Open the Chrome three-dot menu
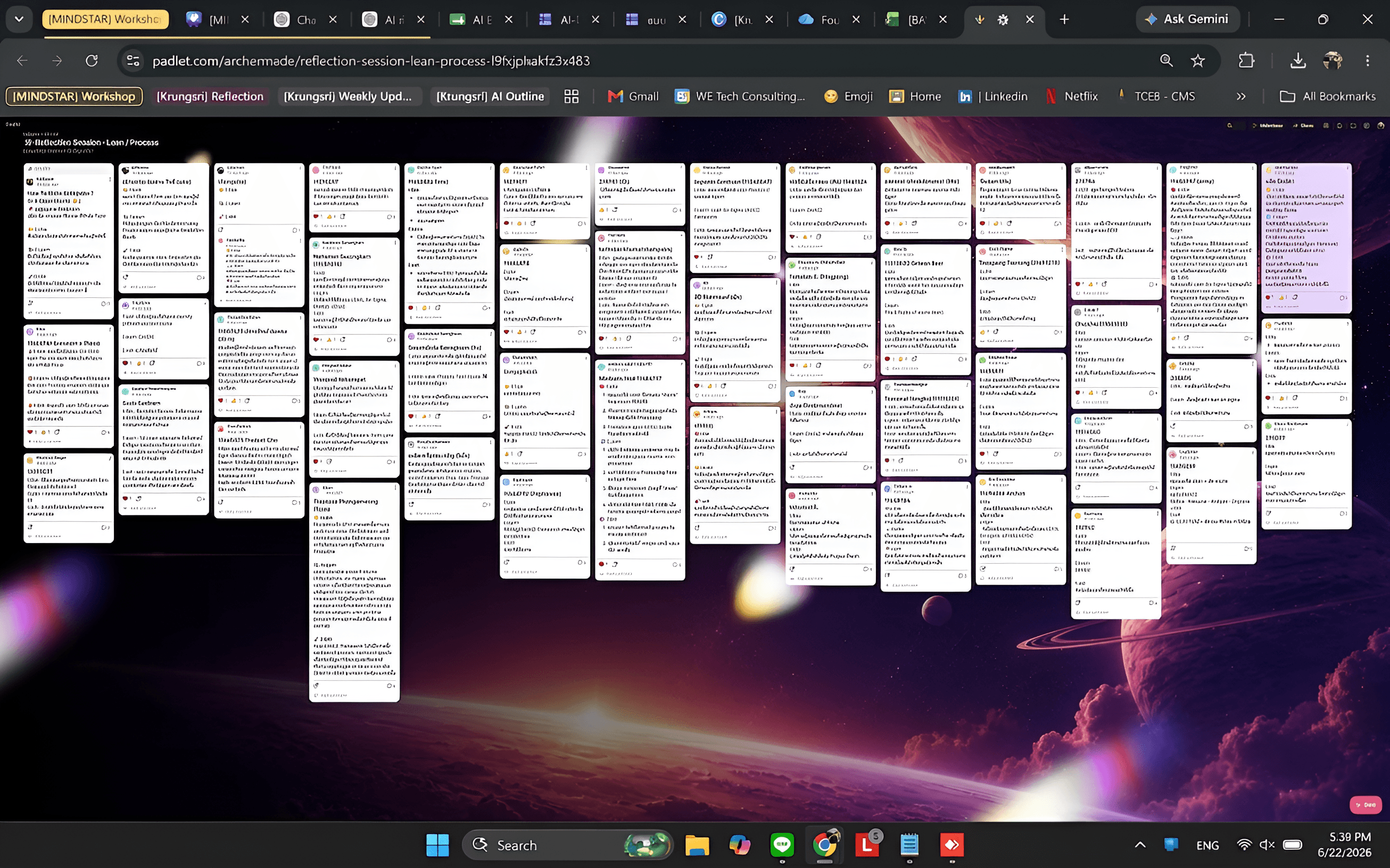 (1368, 61)
